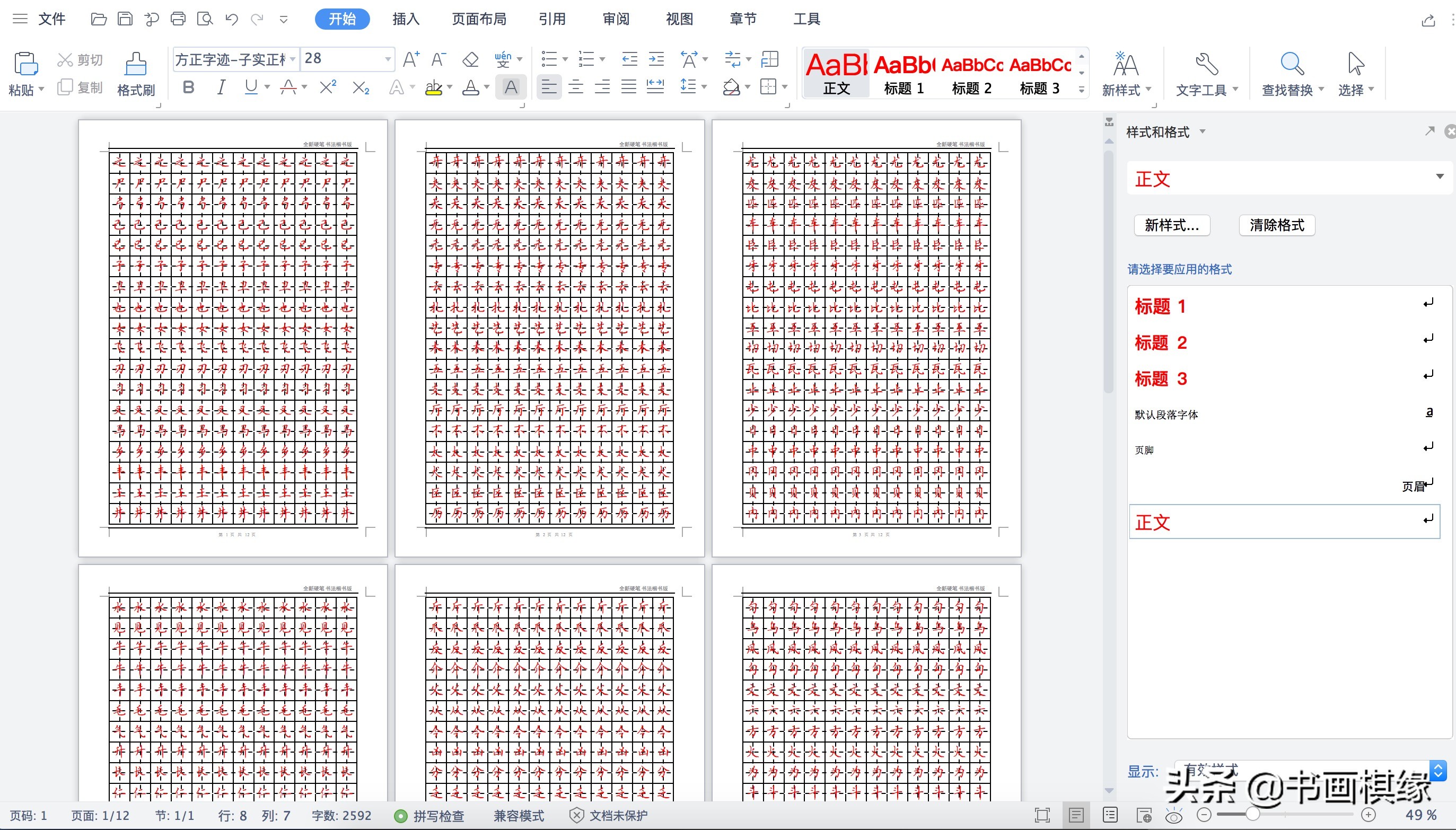This screenshot has height=830, width=1456.
Task: Switch to the 视图 tab
Action: pos(679,20)
